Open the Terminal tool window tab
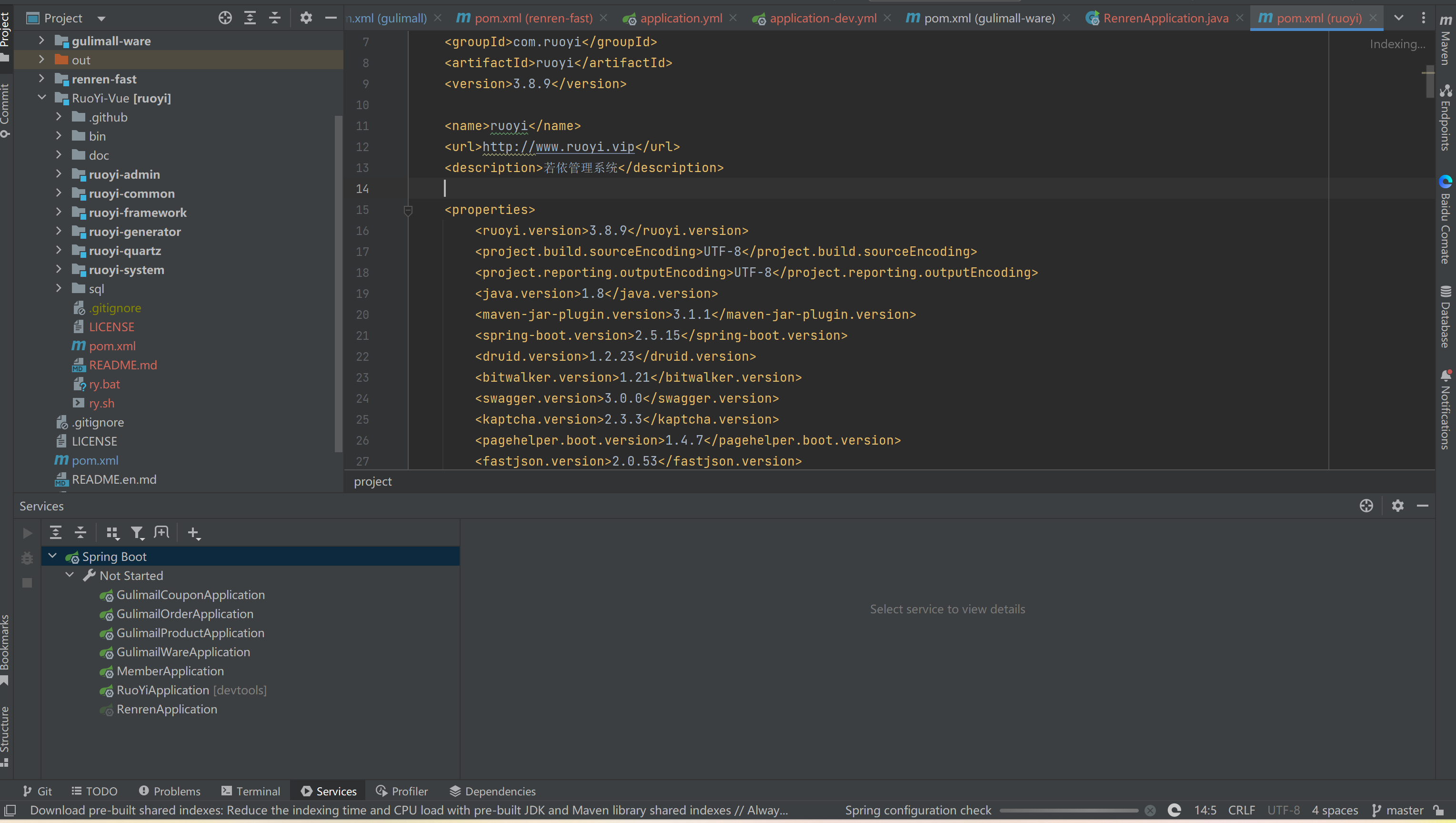This screenshot has width=1456, height=823. 251,791
